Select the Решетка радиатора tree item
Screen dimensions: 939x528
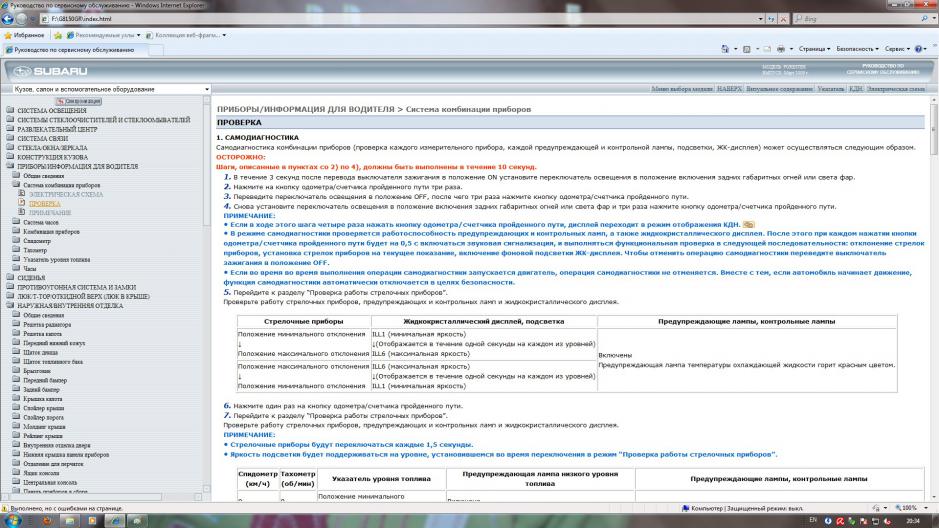pos(47,324)
